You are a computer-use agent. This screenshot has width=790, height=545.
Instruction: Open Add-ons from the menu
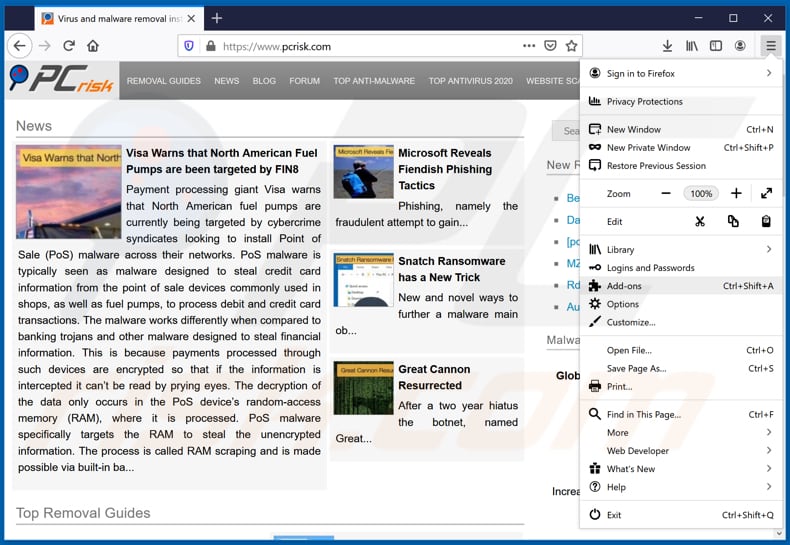point(624,286)
